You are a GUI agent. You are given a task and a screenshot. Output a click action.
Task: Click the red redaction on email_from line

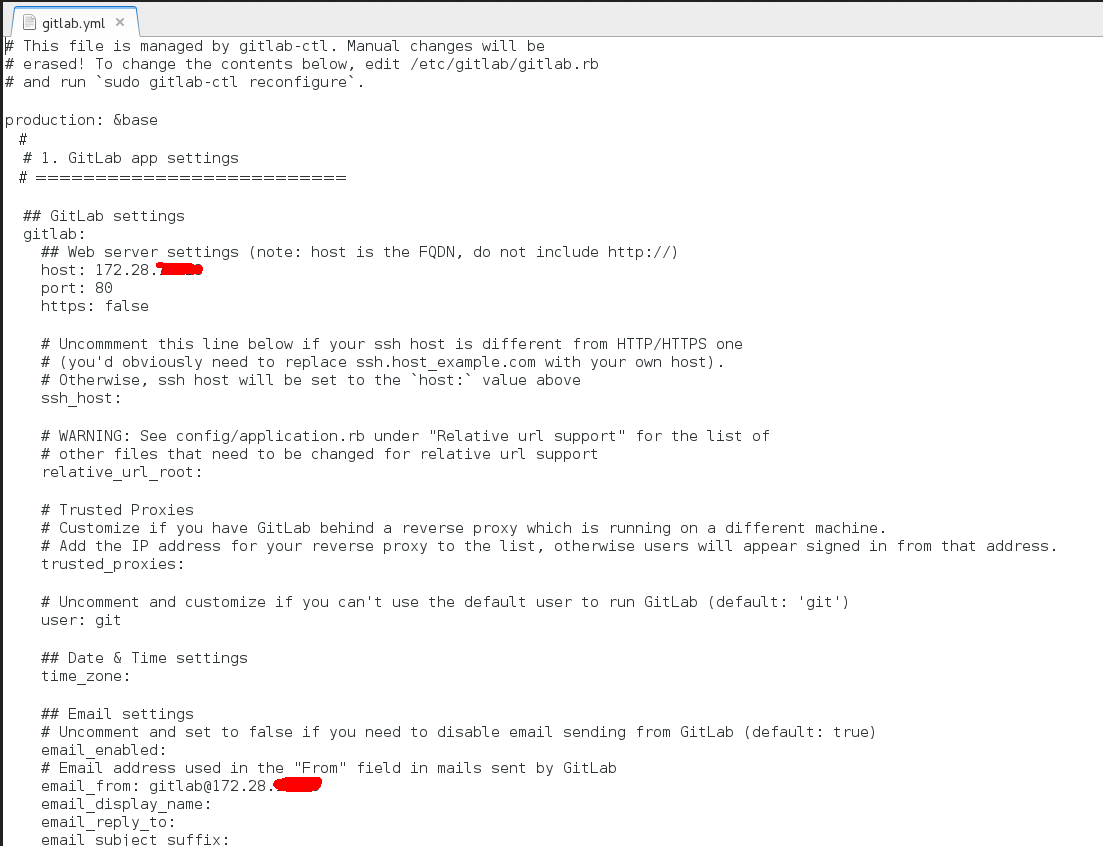[298, 785]
